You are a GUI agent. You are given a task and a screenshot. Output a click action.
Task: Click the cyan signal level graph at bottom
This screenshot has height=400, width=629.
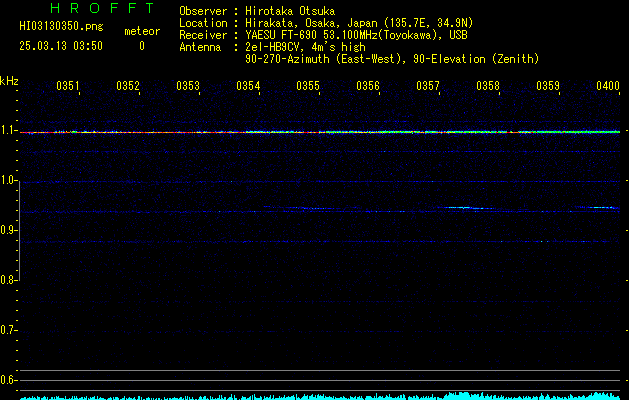coord(321,396)
